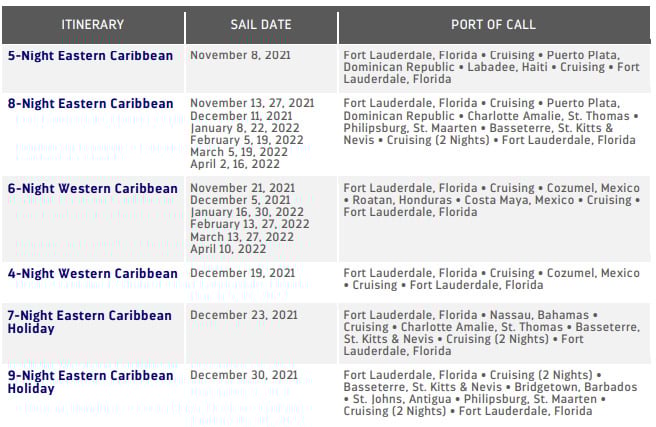Viewport: 656px width, 427px height.
Task: Click the November 13, 27, 2021 sail dates
Action: pos(252,103)
